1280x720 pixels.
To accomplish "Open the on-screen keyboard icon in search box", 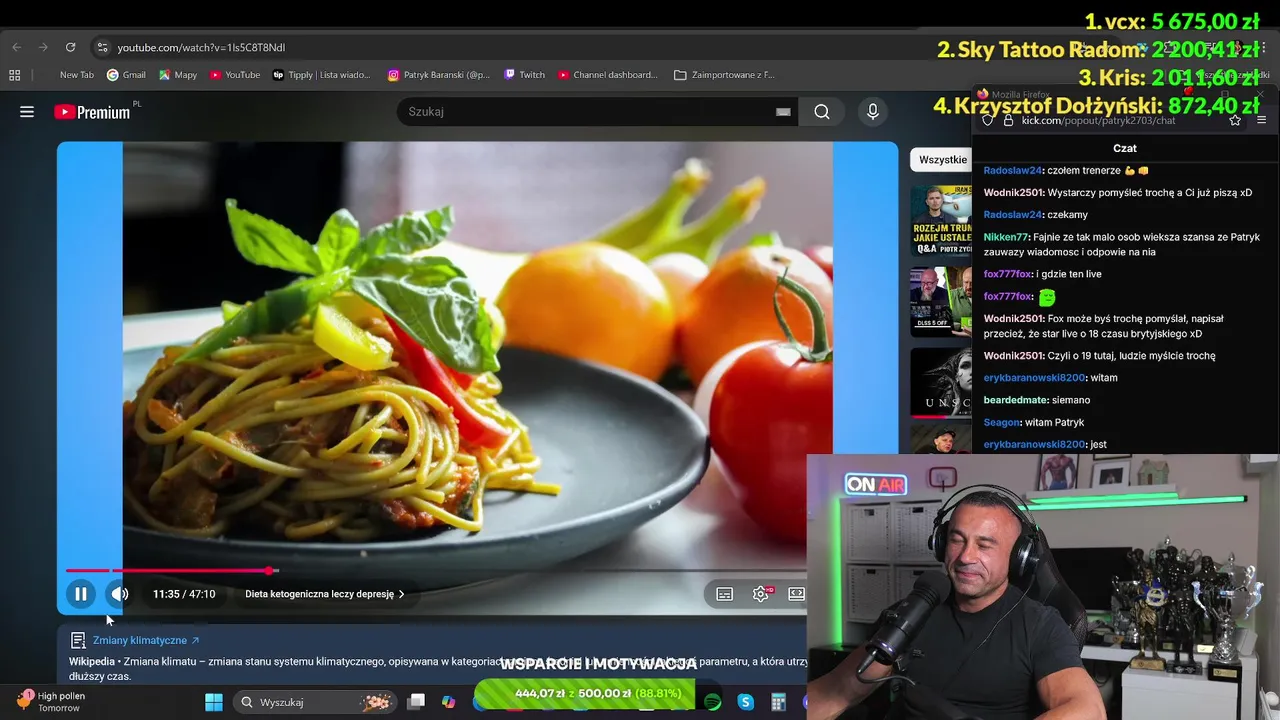I will 783,112.
